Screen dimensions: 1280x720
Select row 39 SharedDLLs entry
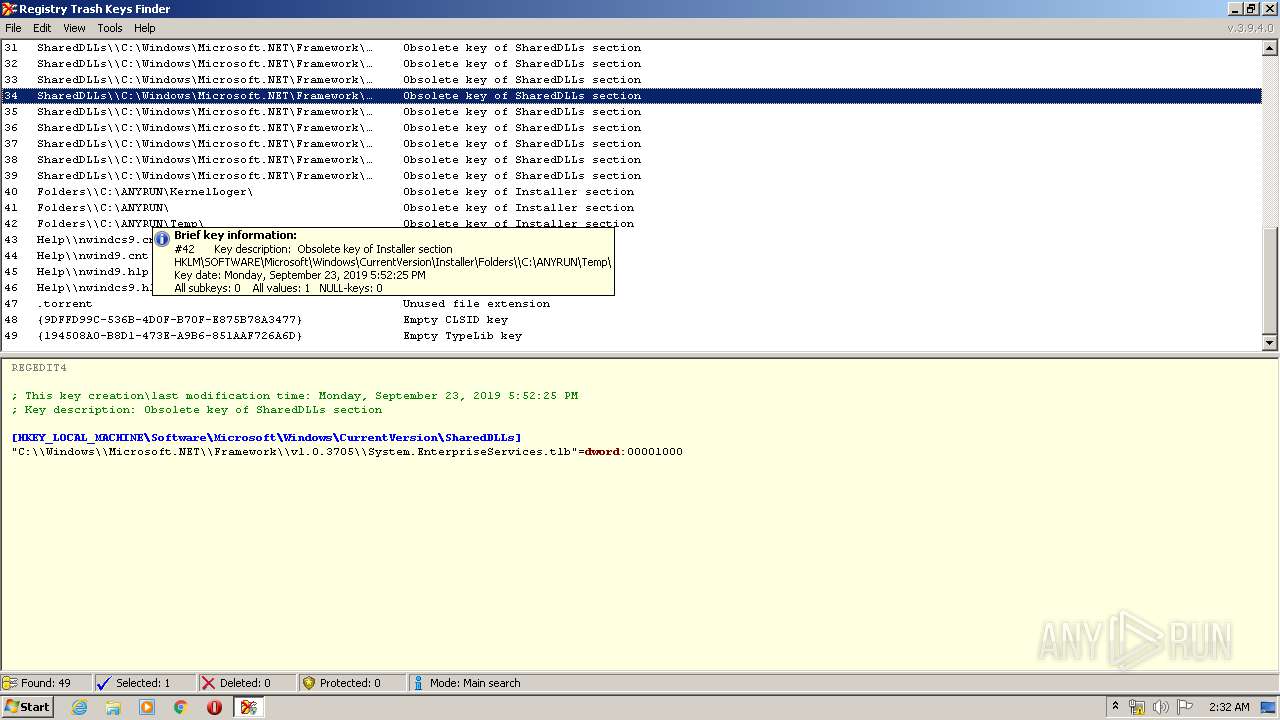[631, 176]
